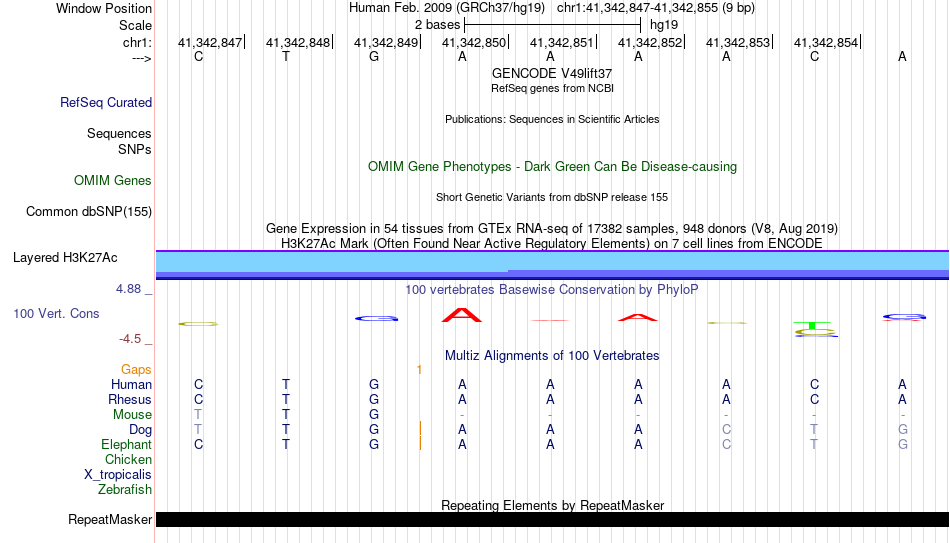Click the Window Position label
Screen dimensions: 950x543
click(104, 8)
